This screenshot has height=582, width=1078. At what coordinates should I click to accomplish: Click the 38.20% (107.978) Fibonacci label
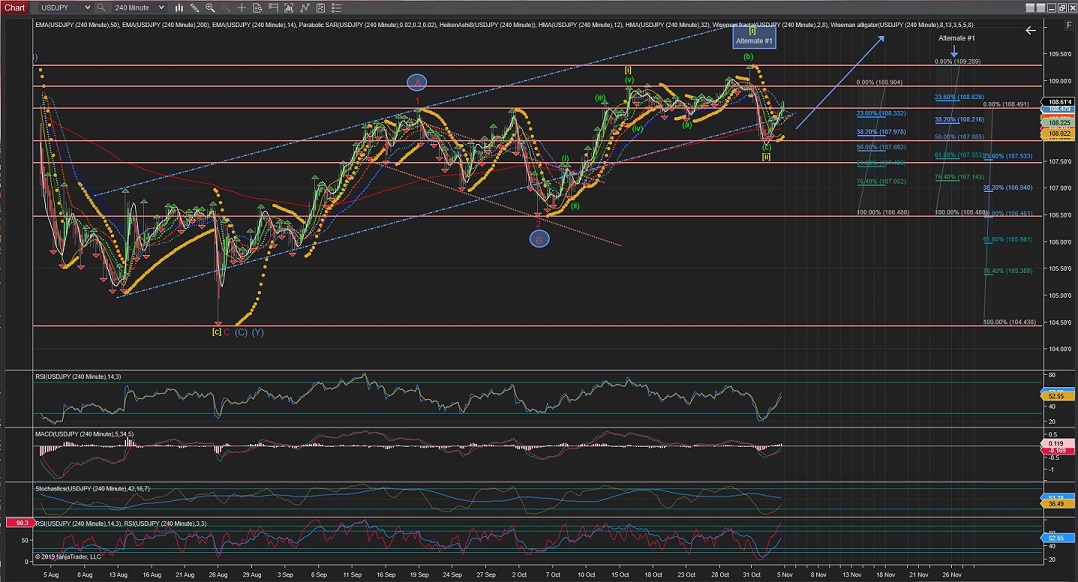tap(881, 132)
